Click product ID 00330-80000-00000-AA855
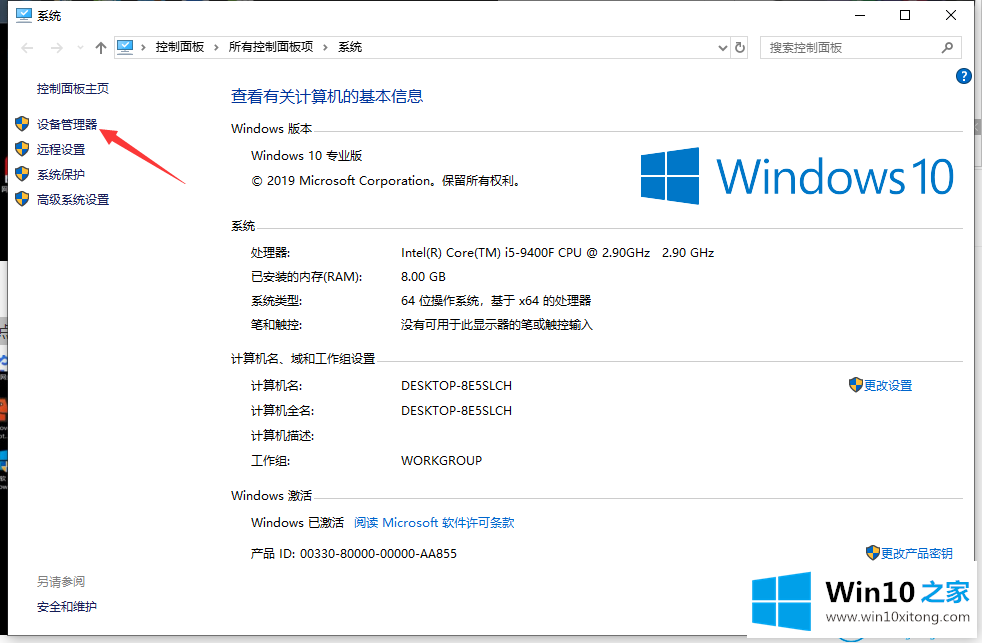The image size is (982, 643). tap(378, 553)
